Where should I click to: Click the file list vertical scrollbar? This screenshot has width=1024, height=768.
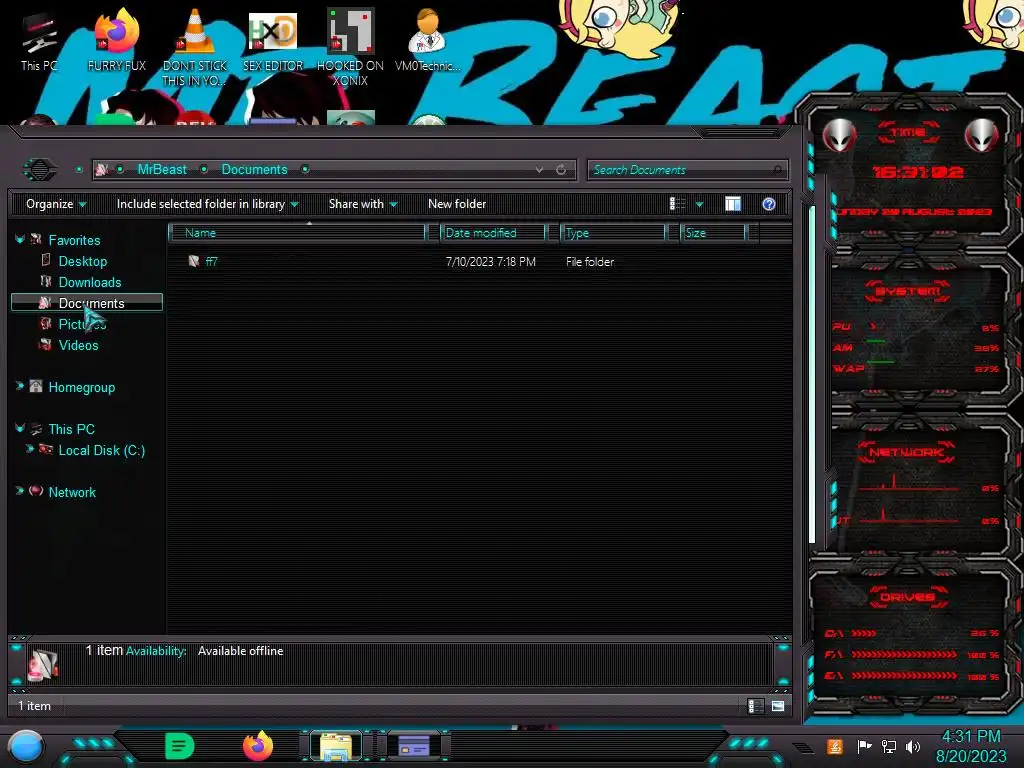click(812, 374)
